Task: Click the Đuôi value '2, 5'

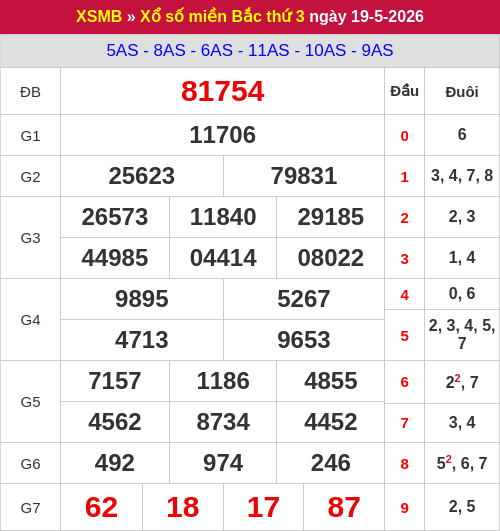Action: coord(462,507)
